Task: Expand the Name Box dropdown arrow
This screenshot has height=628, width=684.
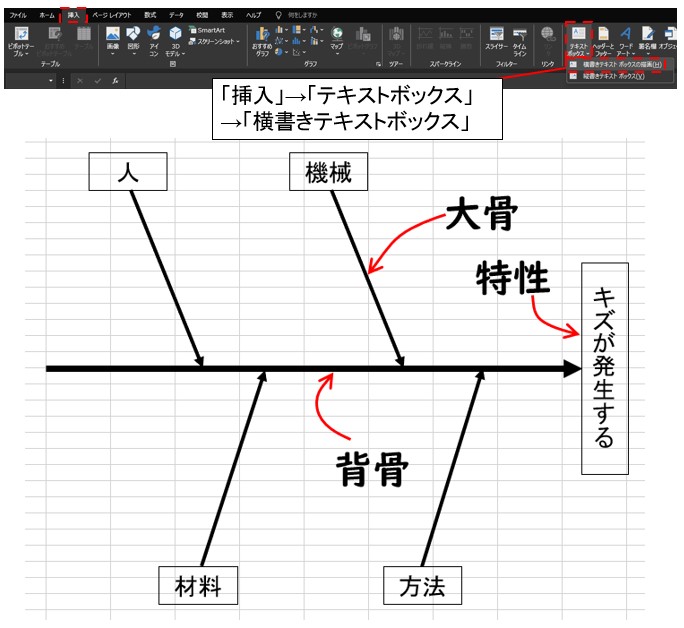Action: 51,79
